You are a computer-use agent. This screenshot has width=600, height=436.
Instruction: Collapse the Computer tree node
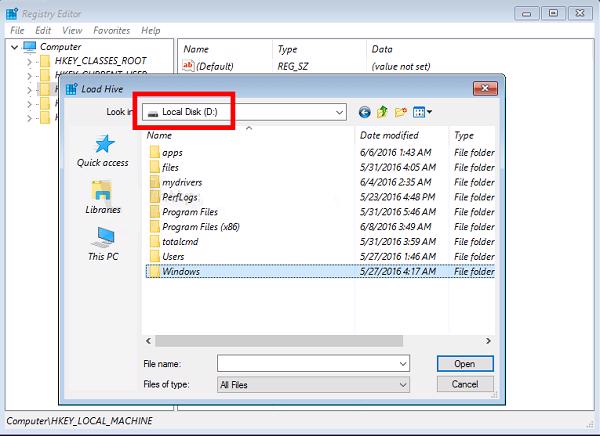click(15, 47)
